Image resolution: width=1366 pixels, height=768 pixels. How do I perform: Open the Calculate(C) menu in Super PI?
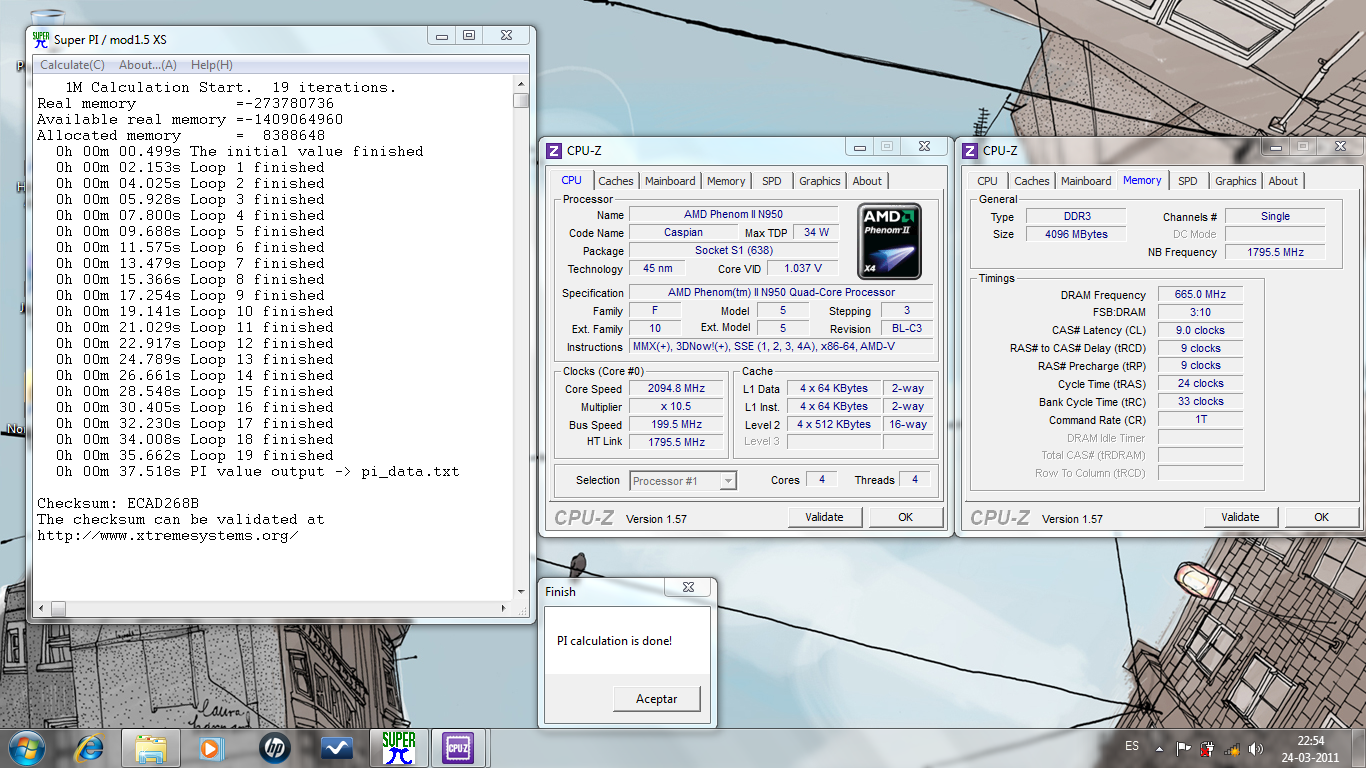(72, 65)
